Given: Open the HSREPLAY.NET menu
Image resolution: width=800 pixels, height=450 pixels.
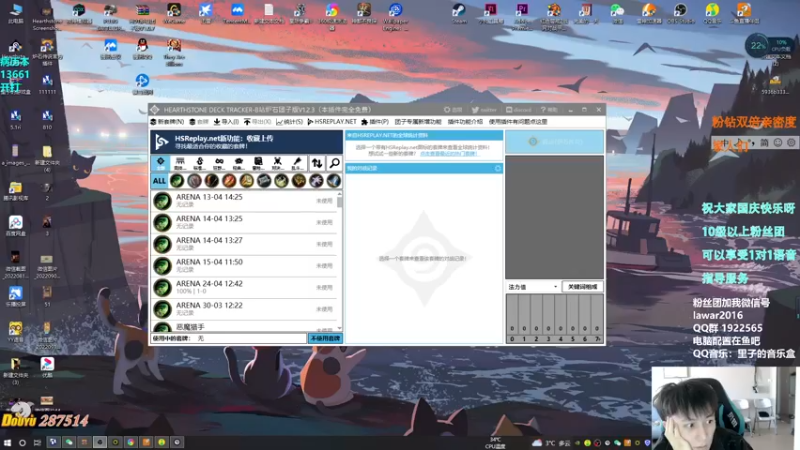Looking at the screenshot, I should (332, 122).
